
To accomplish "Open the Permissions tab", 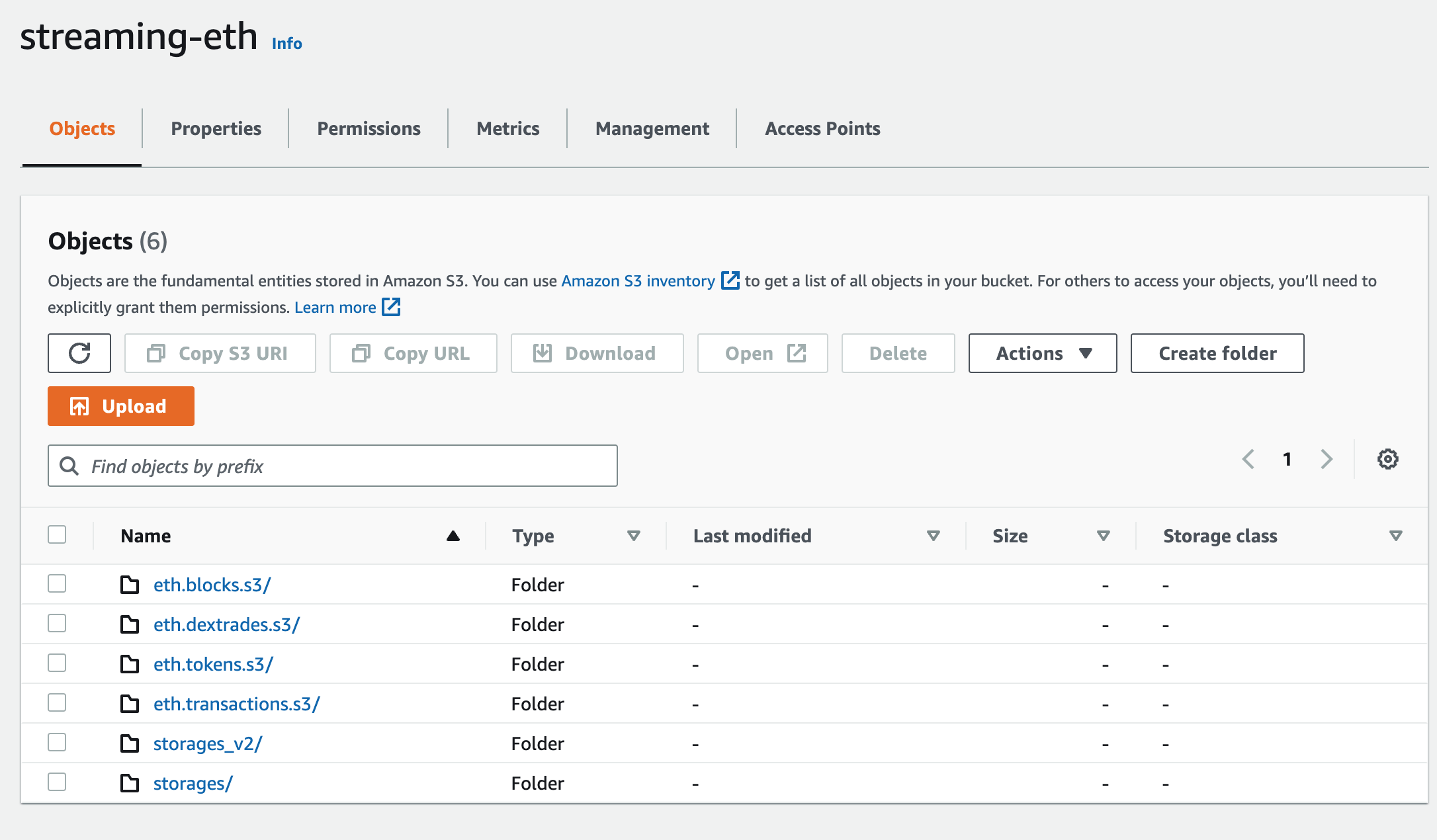I will click(369, 128).
